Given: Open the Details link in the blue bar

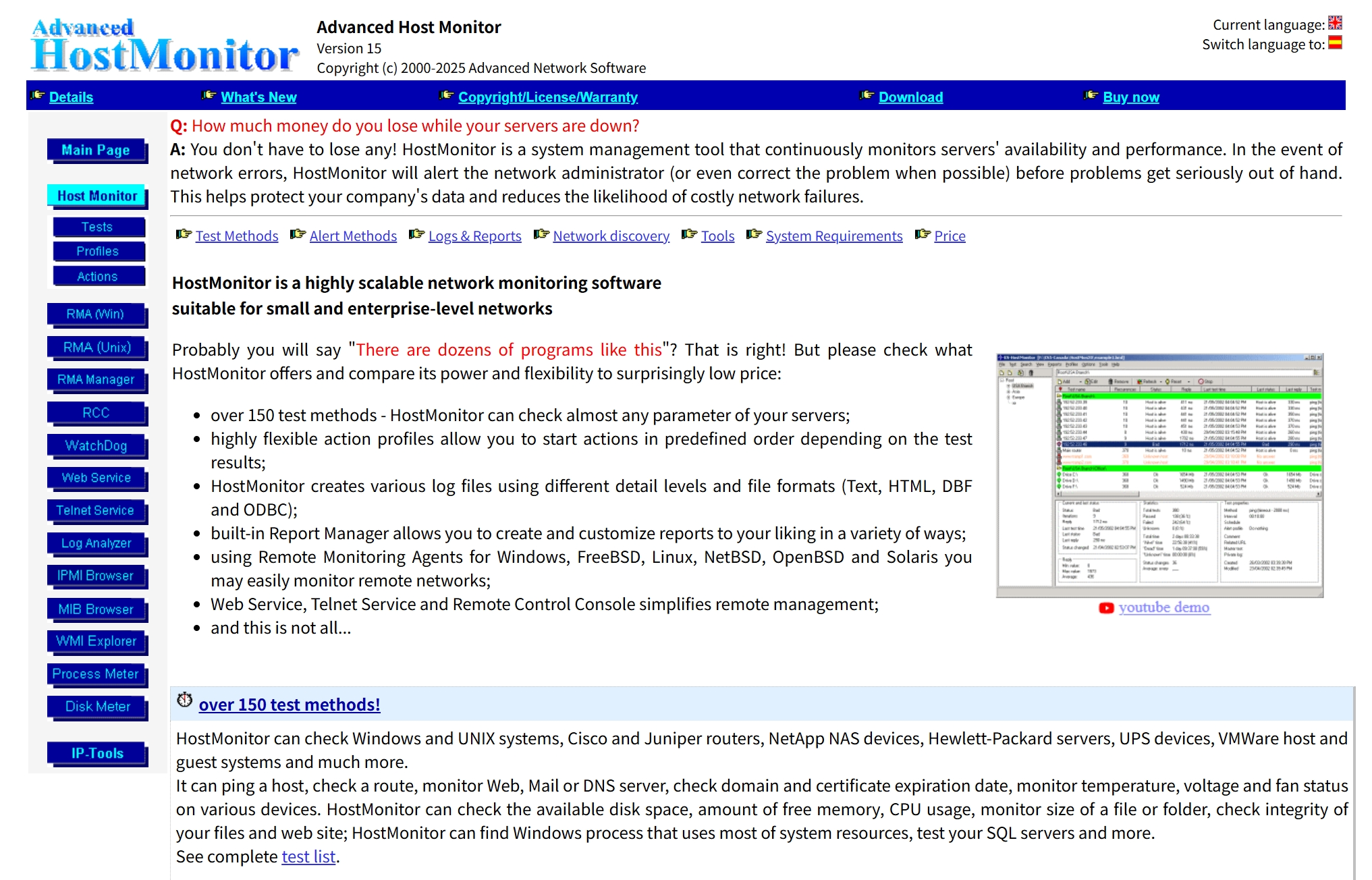Looking at the screenshot, I should point(71,97).
